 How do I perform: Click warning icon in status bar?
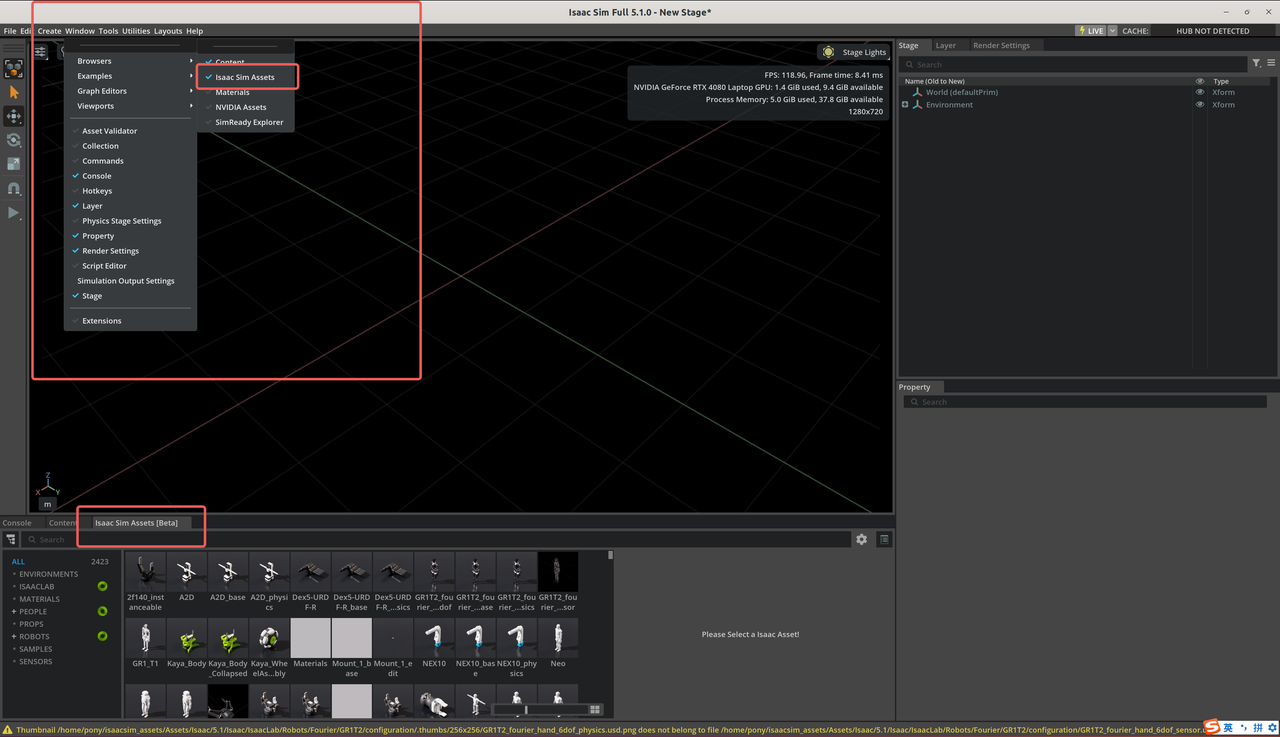point(8,729)
